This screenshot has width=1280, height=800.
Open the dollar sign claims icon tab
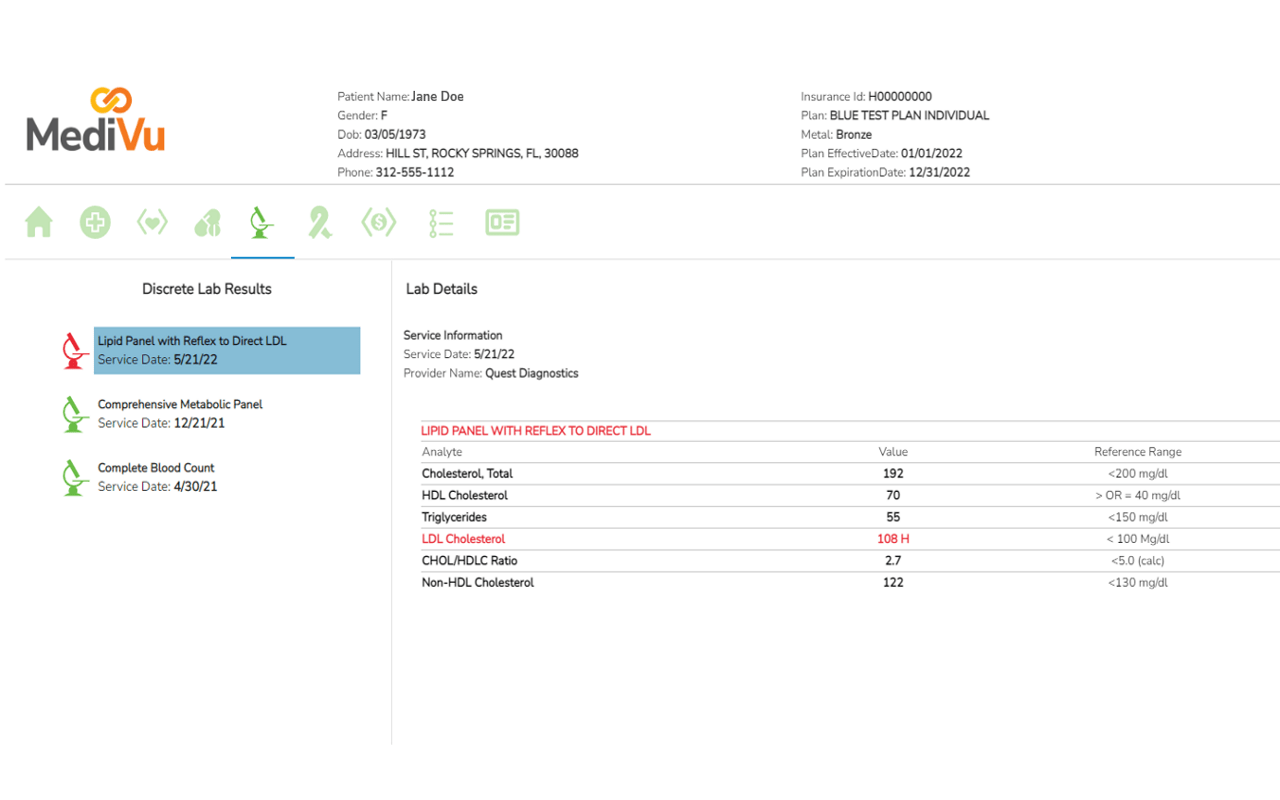(379, 222)
